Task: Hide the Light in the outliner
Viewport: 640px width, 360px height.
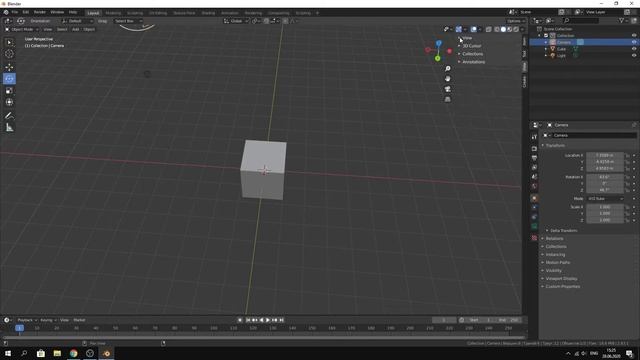Action: tap(634, 55)
